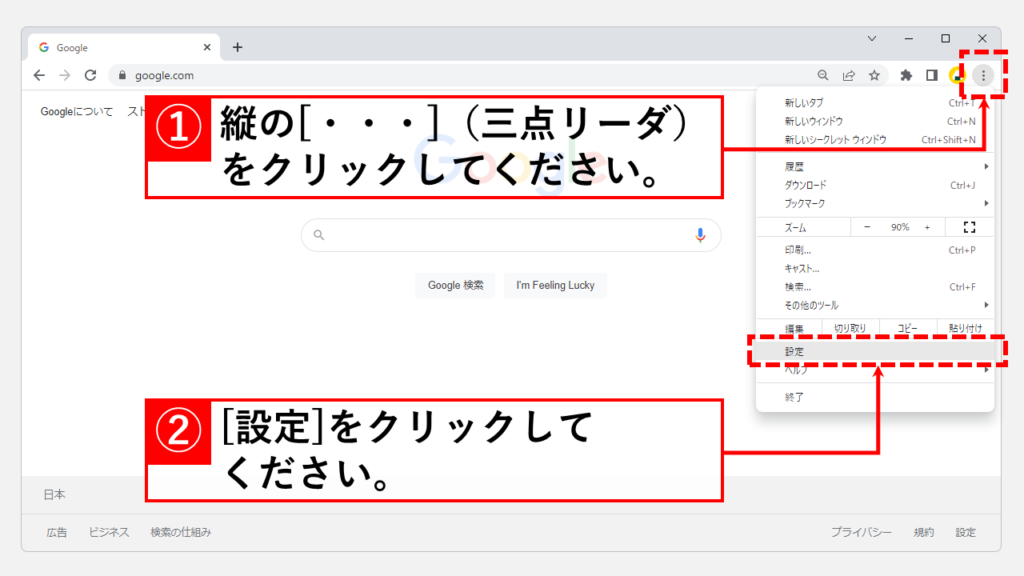Open a new tab with the plus button
1024x576 pixels.
(x=237, y=47)
